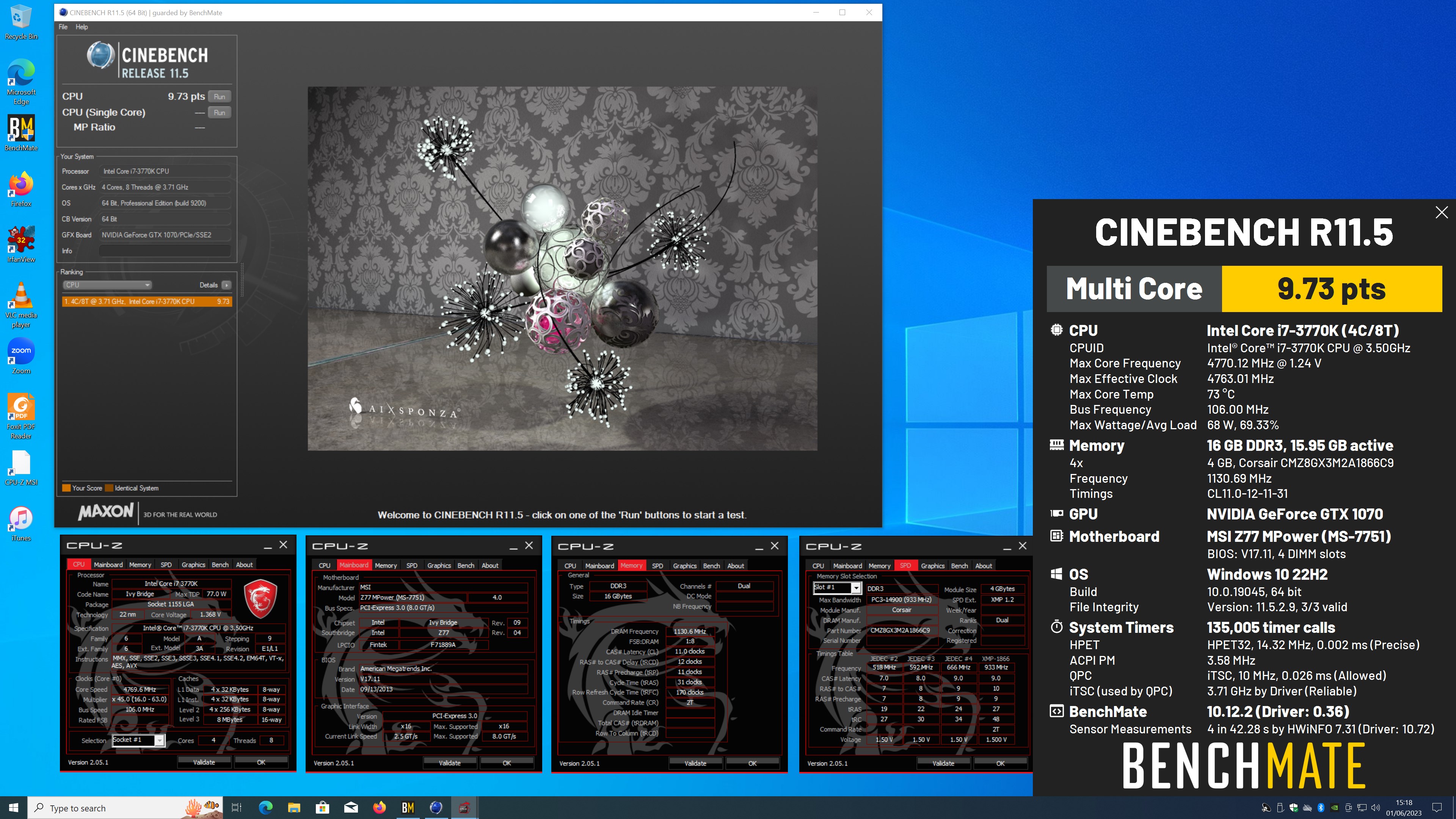Screen dimensions: 1456x819
Task: Click the Firefox taskbar icon
Action: (x=379, y=808)
